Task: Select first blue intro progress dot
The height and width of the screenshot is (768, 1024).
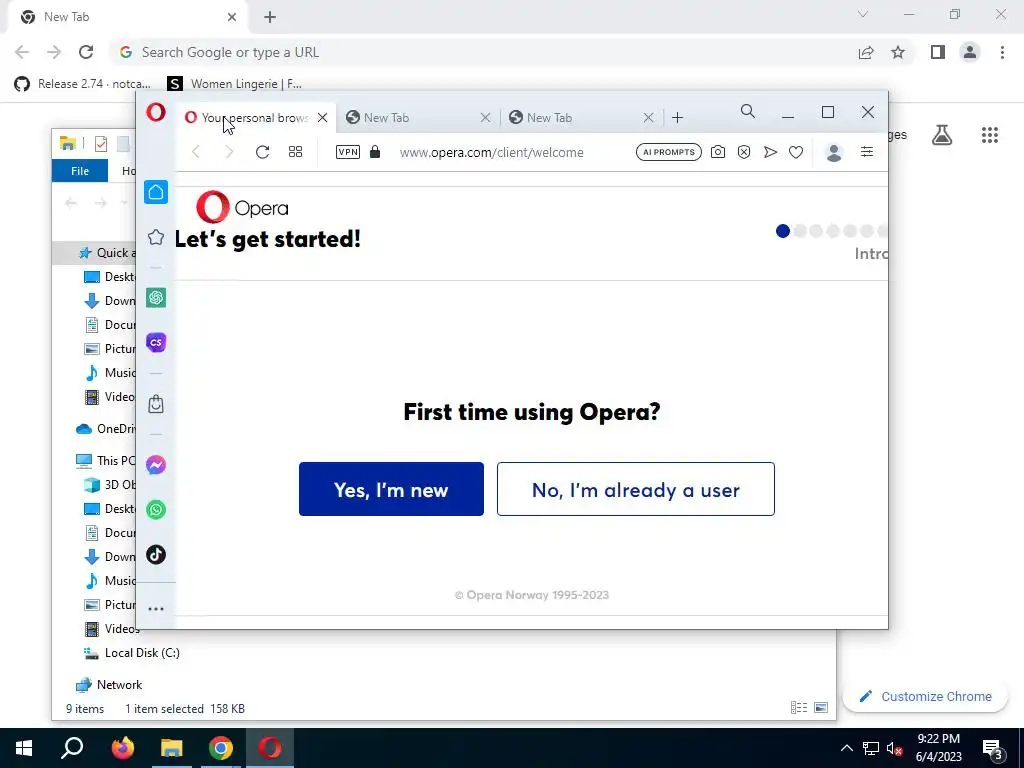Action: [783, 231]
